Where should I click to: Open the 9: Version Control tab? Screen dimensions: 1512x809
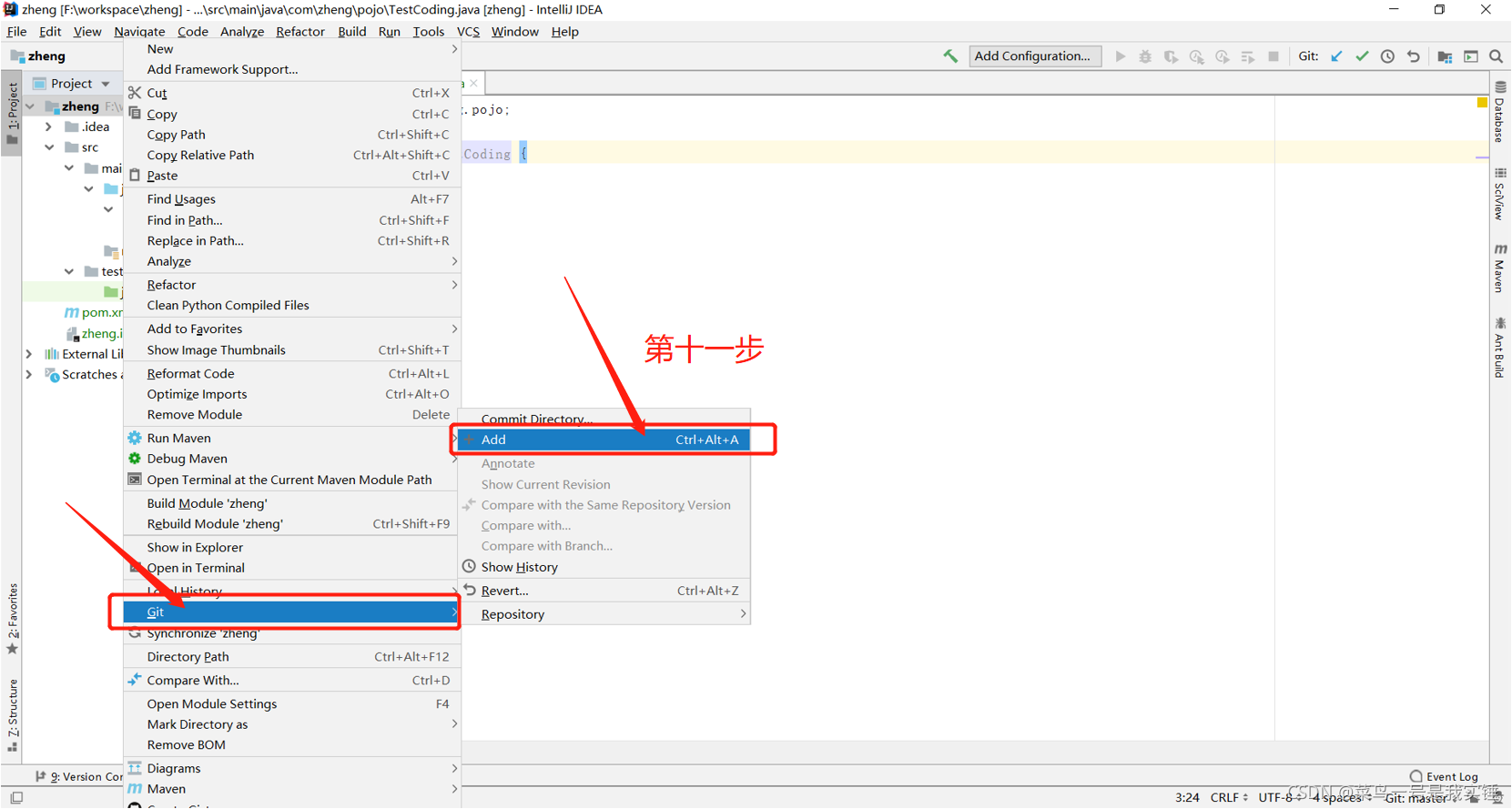[x=78, y=776]
